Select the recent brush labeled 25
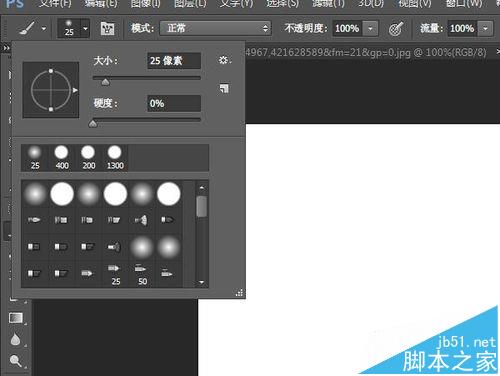The height and width of the screenshot is (376, 500). click(35, 157)
